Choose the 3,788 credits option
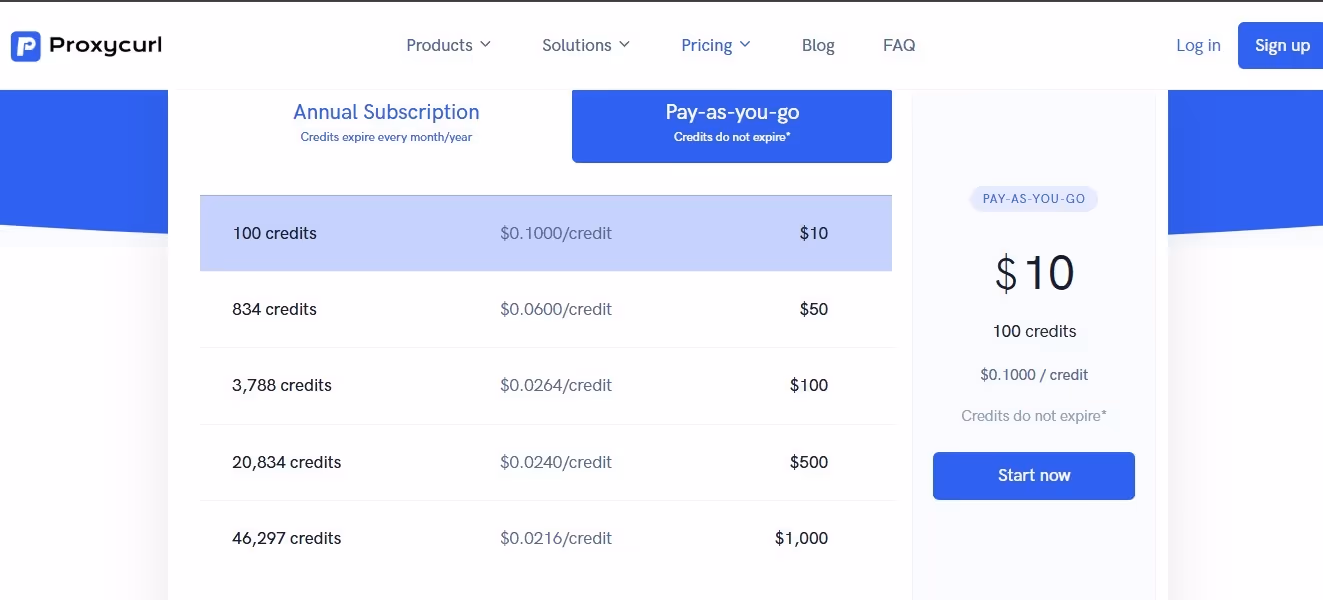Screen dimensions: 1323x600 pyautogui.click(x=546, y=385)
